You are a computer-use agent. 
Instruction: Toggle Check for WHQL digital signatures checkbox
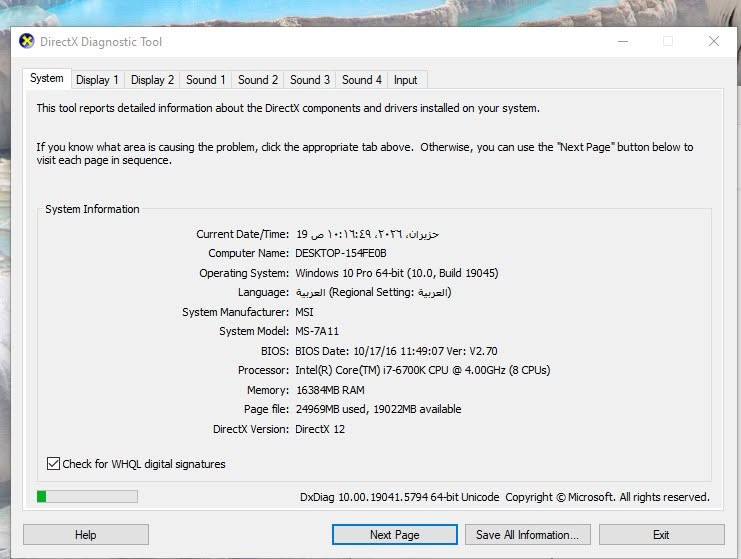[53, 464]
